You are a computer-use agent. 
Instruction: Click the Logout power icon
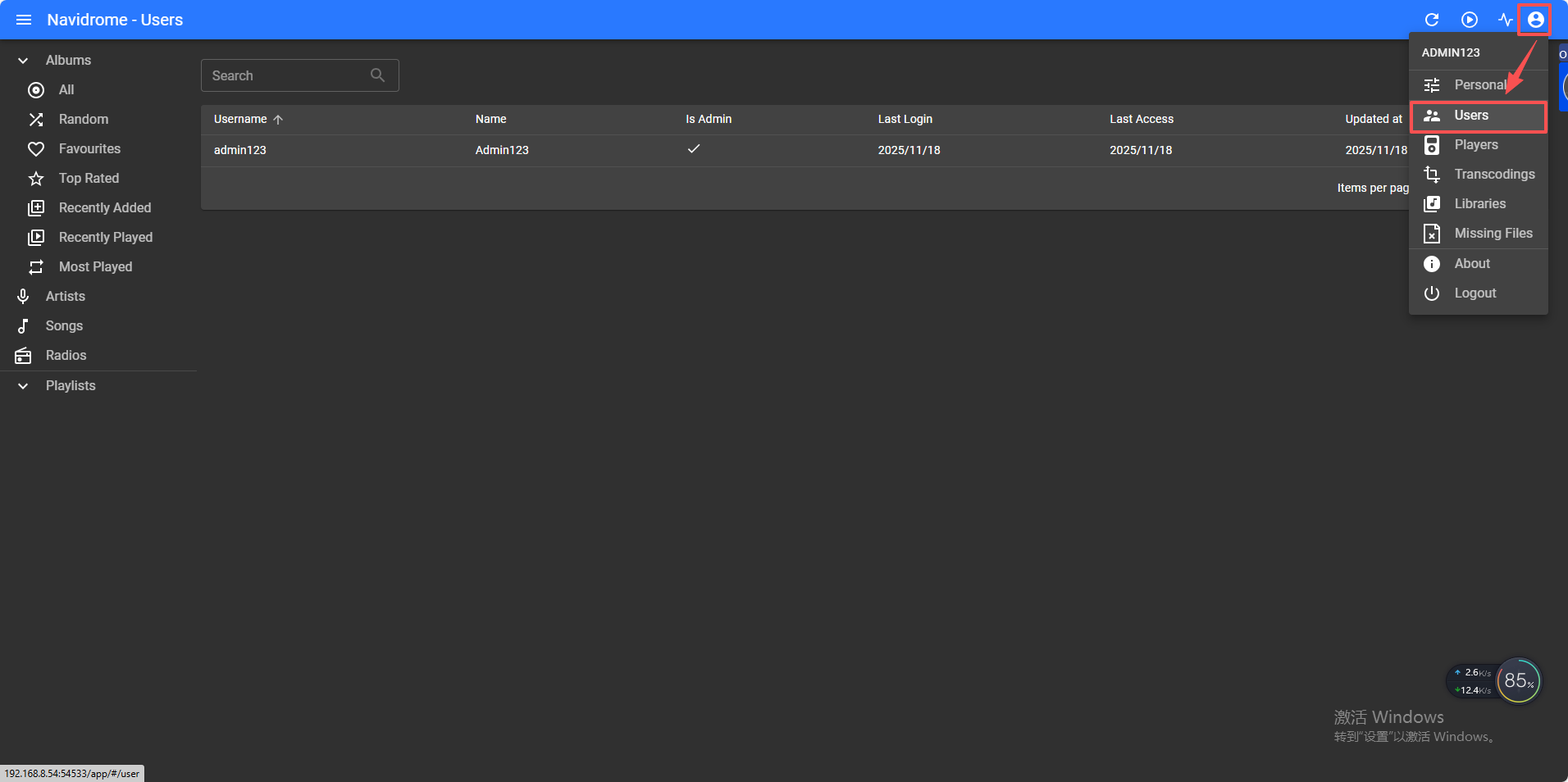click(1432, 293)
